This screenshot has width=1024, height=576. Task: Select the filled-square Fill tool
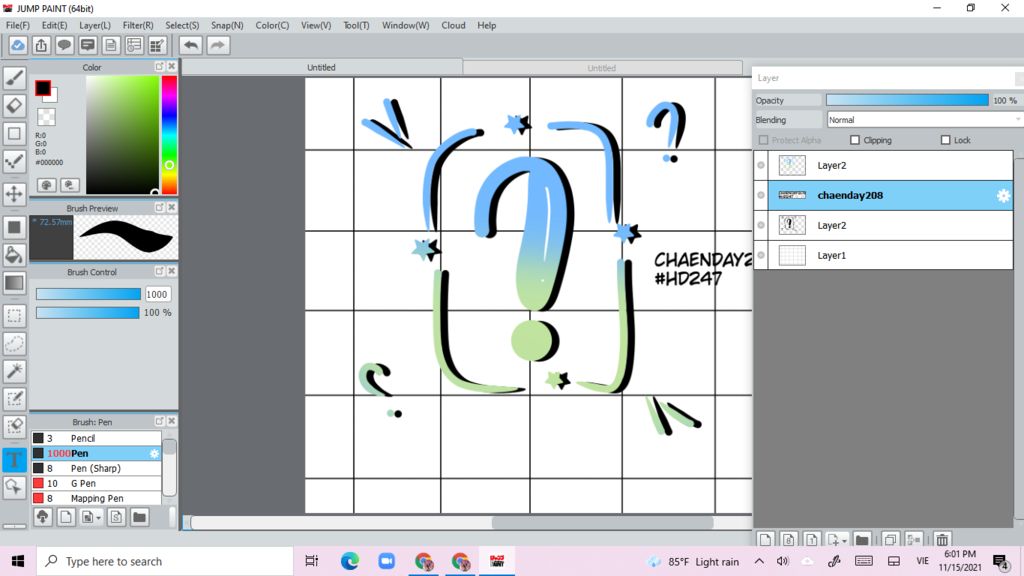(x=14, y=227)
